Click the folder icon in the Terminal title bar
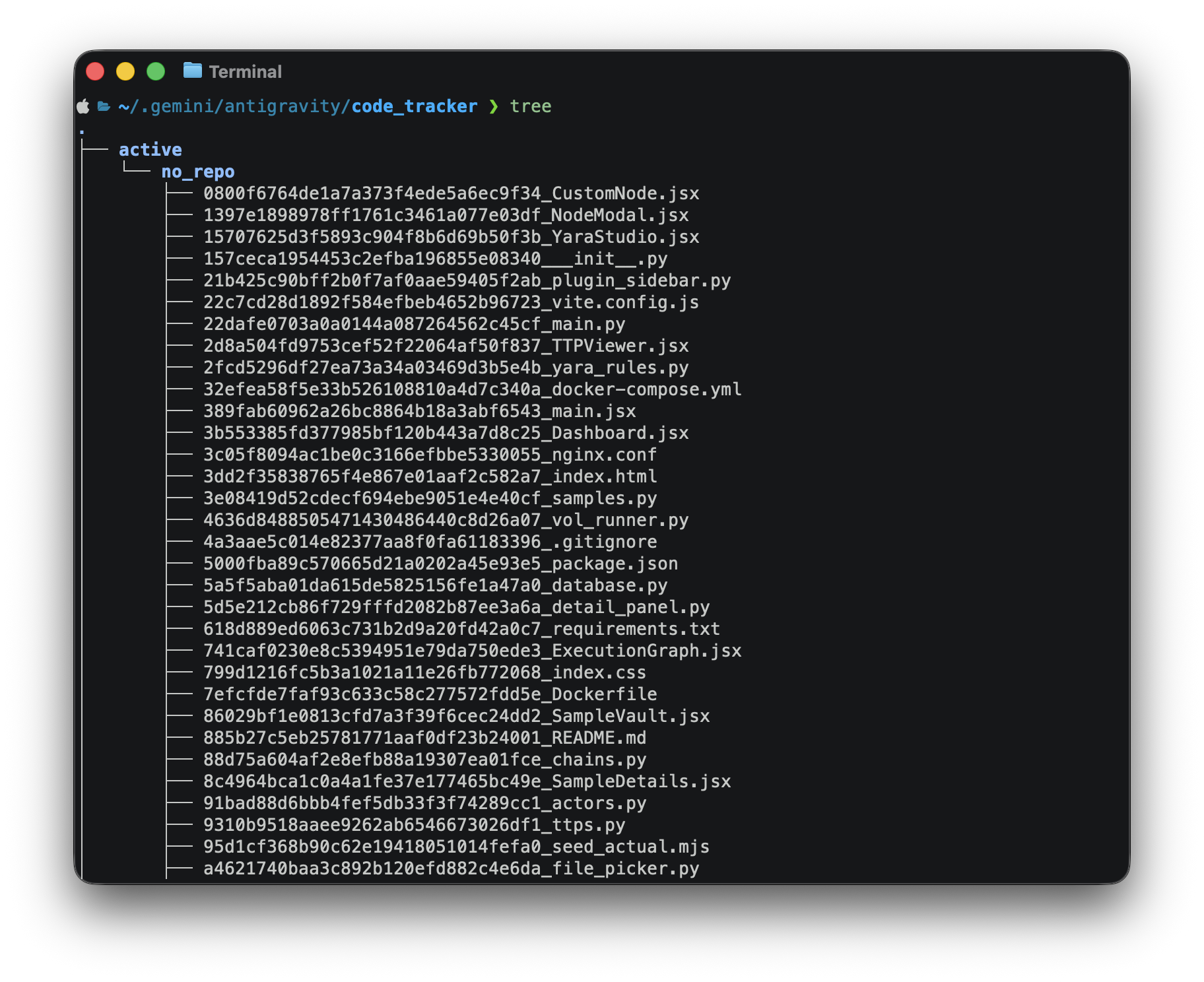1204x982 pixels. pos(192,71)
